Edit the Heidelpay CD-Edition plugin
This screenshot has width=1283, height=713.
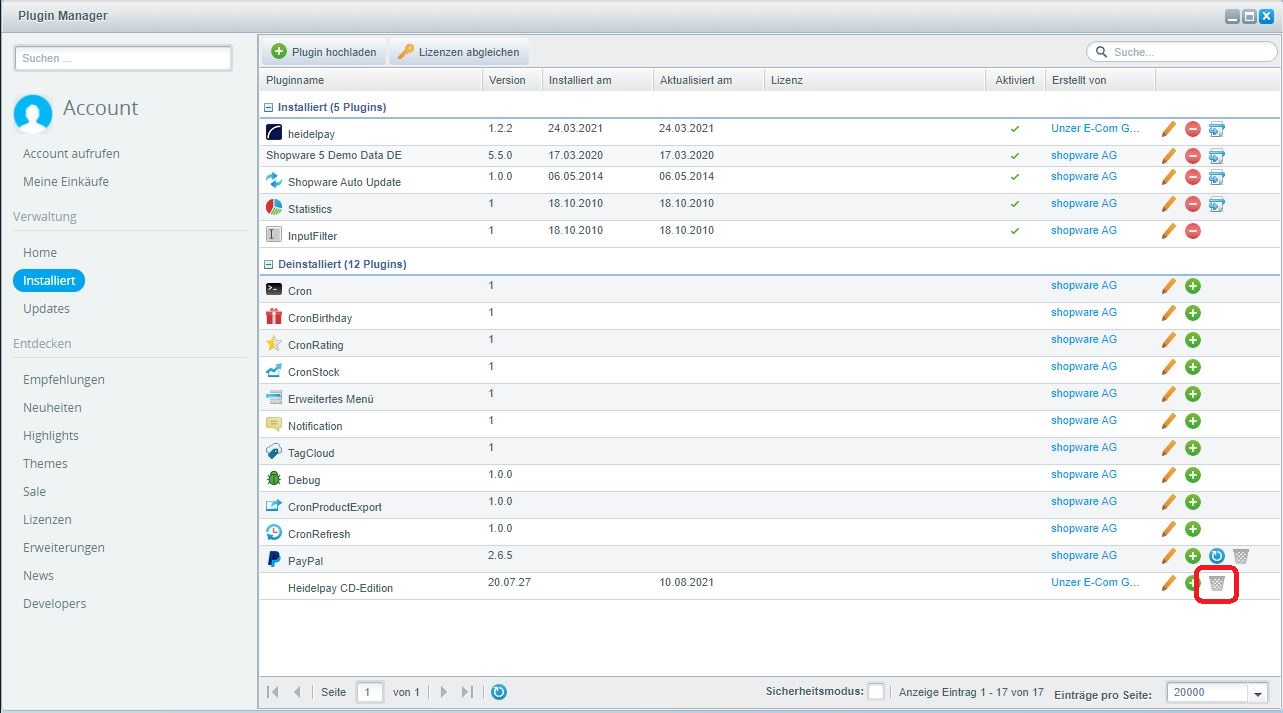click(1168, 583)
